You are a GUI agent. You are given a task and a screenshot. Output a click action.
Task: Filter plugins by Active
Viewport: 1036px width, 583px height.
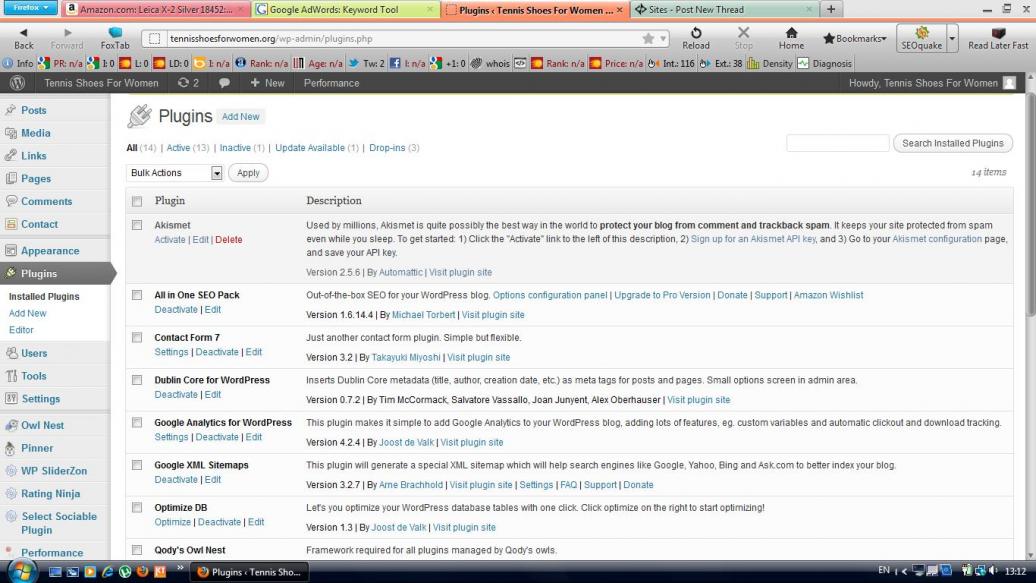178,148
